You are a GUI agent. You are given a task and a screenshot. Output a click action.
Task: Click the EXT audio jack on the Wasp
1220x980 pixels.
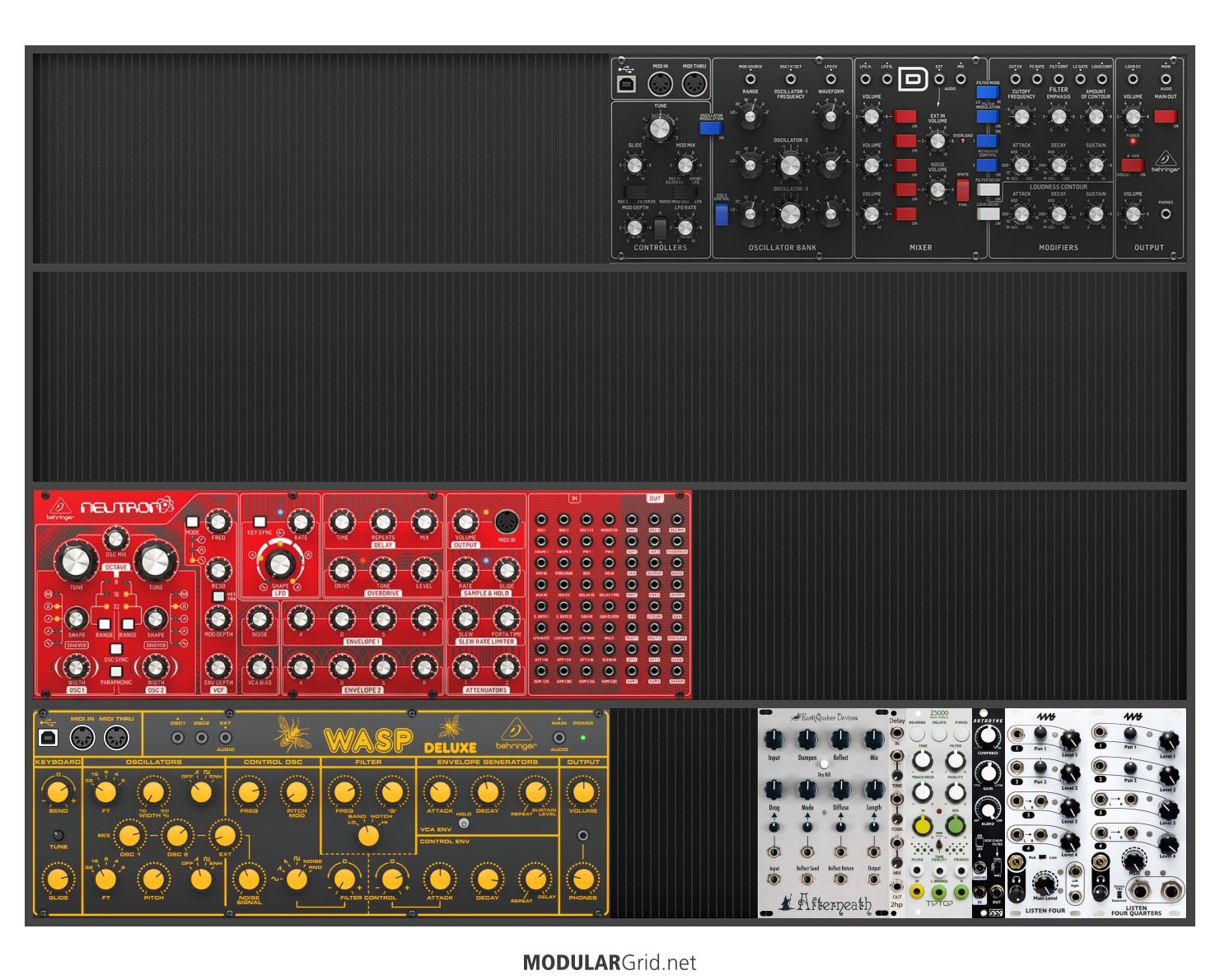click(225, 738)
